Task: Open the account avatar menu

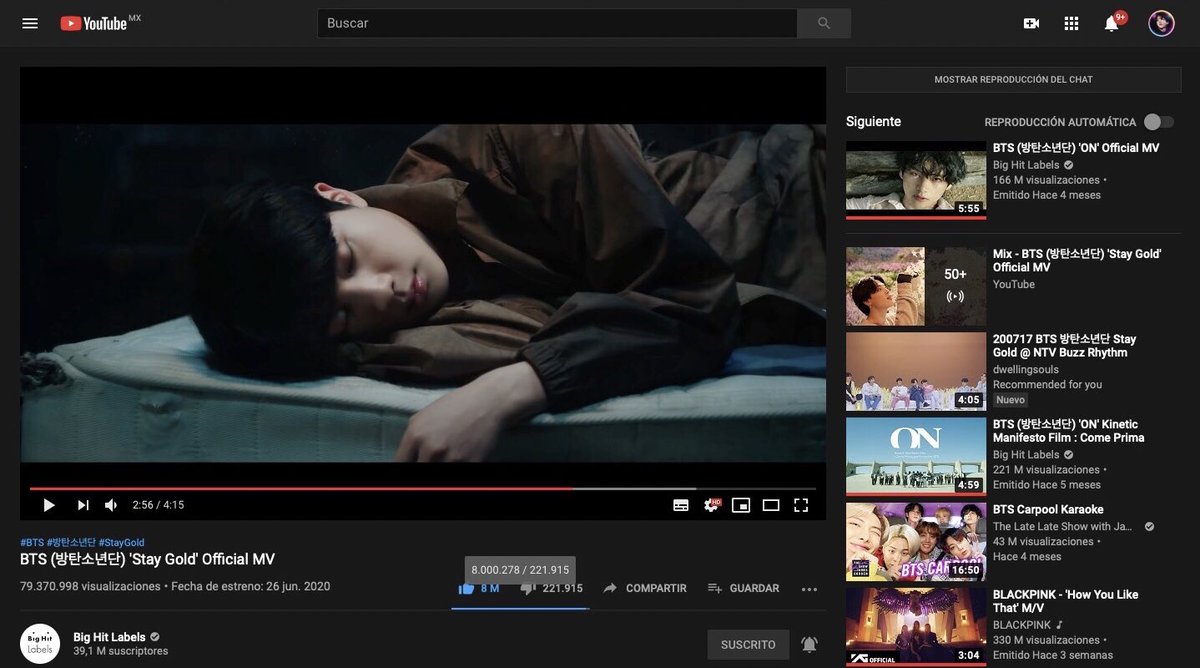Action: tap(1161, 23)
